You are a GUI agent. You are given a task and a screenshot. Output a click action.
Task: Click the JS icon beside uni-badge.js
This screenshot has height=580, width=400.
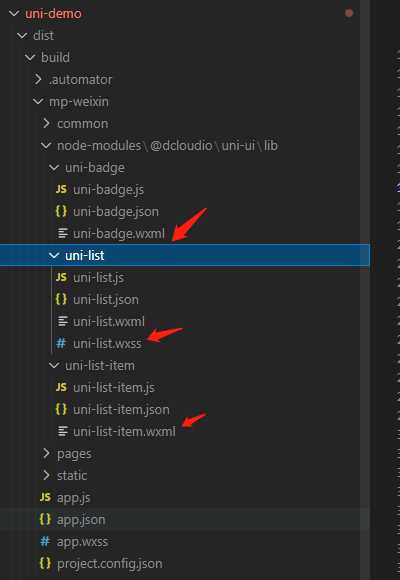pyautogui.click(x=61, y=190)
